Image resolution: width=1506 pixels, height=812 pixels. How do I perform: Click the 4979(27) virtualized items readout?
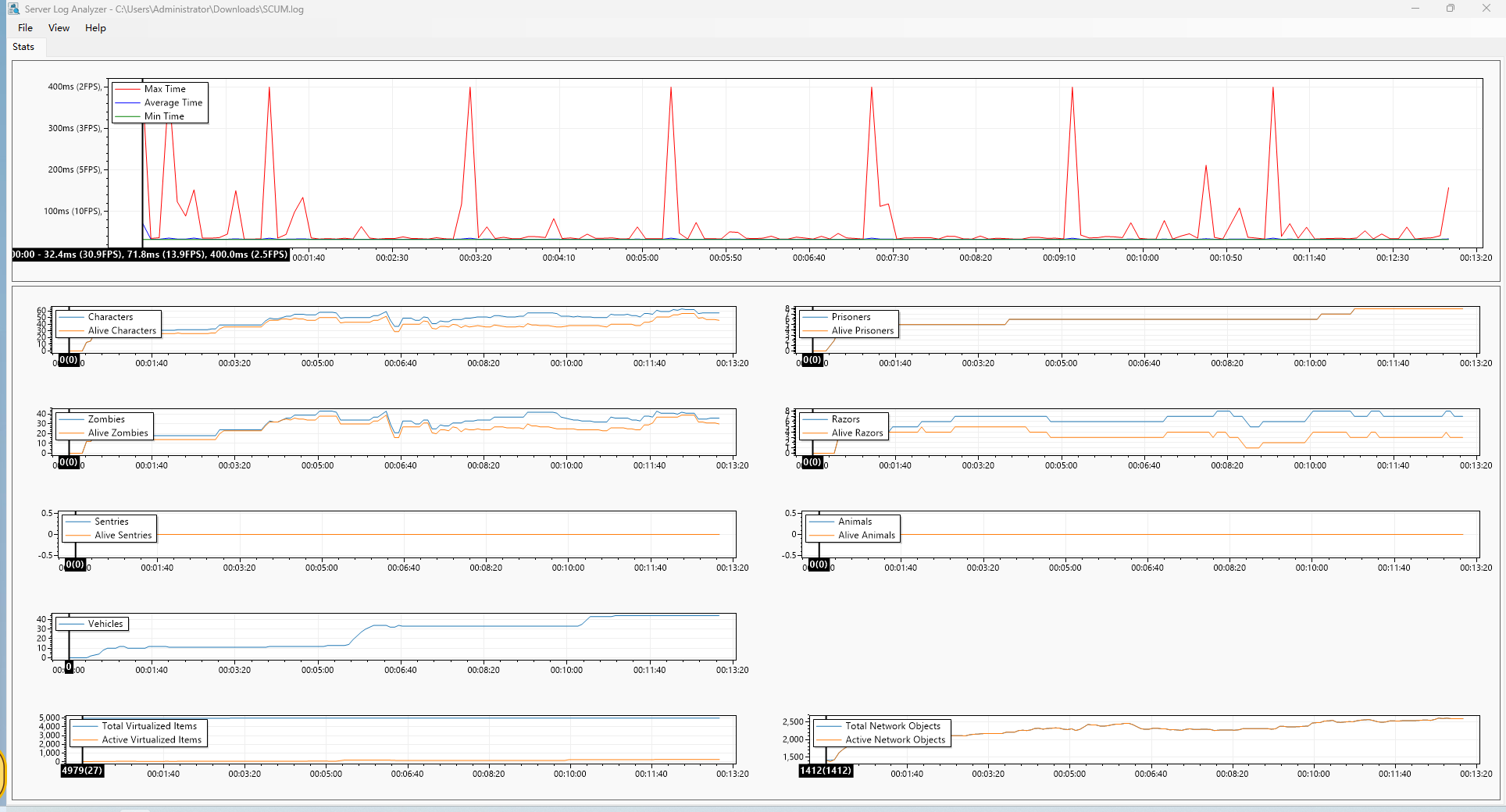pyautogui.click(x=82, y=771)
